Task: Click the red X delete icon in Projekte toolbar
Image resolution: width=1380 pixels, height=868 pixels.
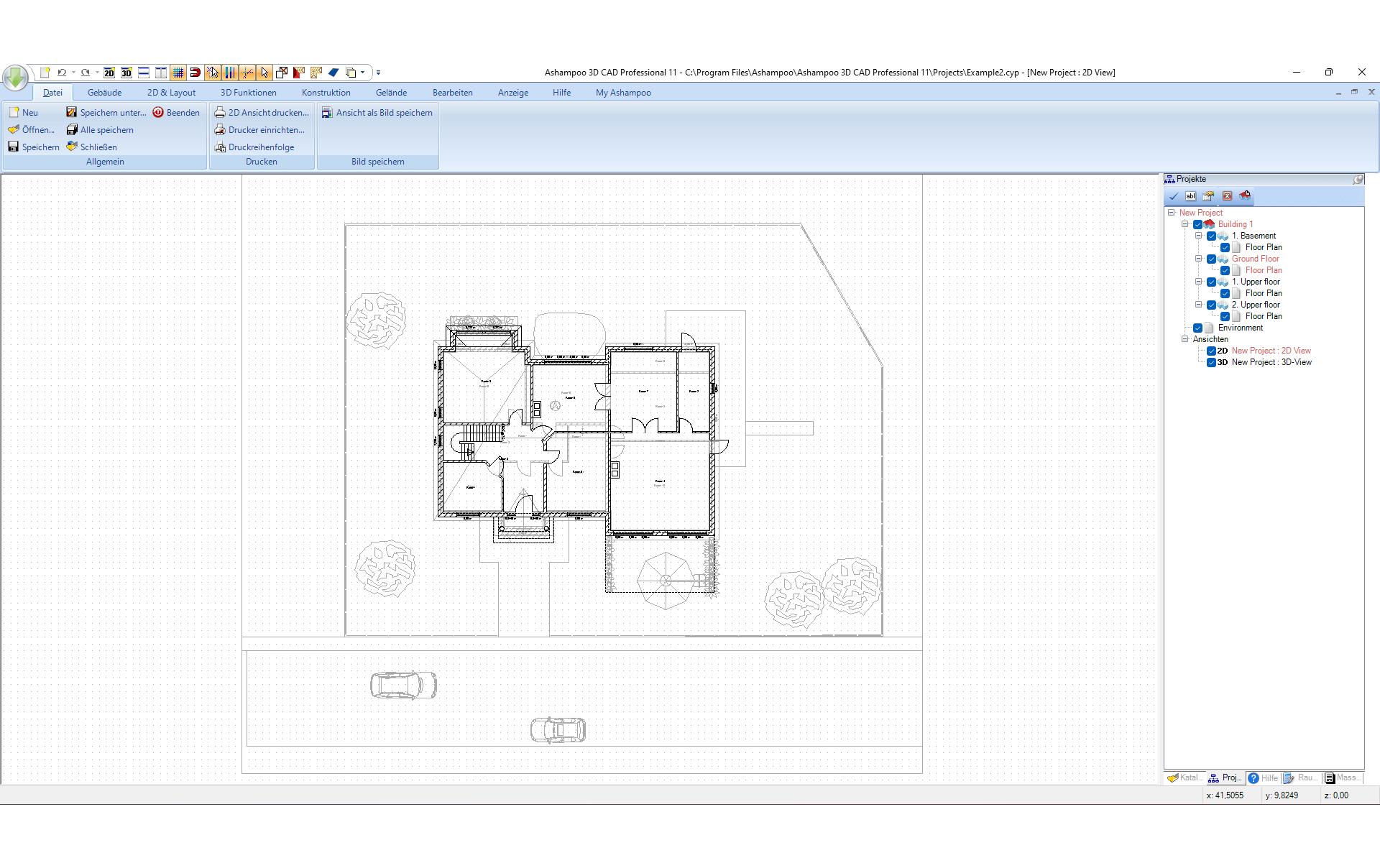Action: [1227, 196]
